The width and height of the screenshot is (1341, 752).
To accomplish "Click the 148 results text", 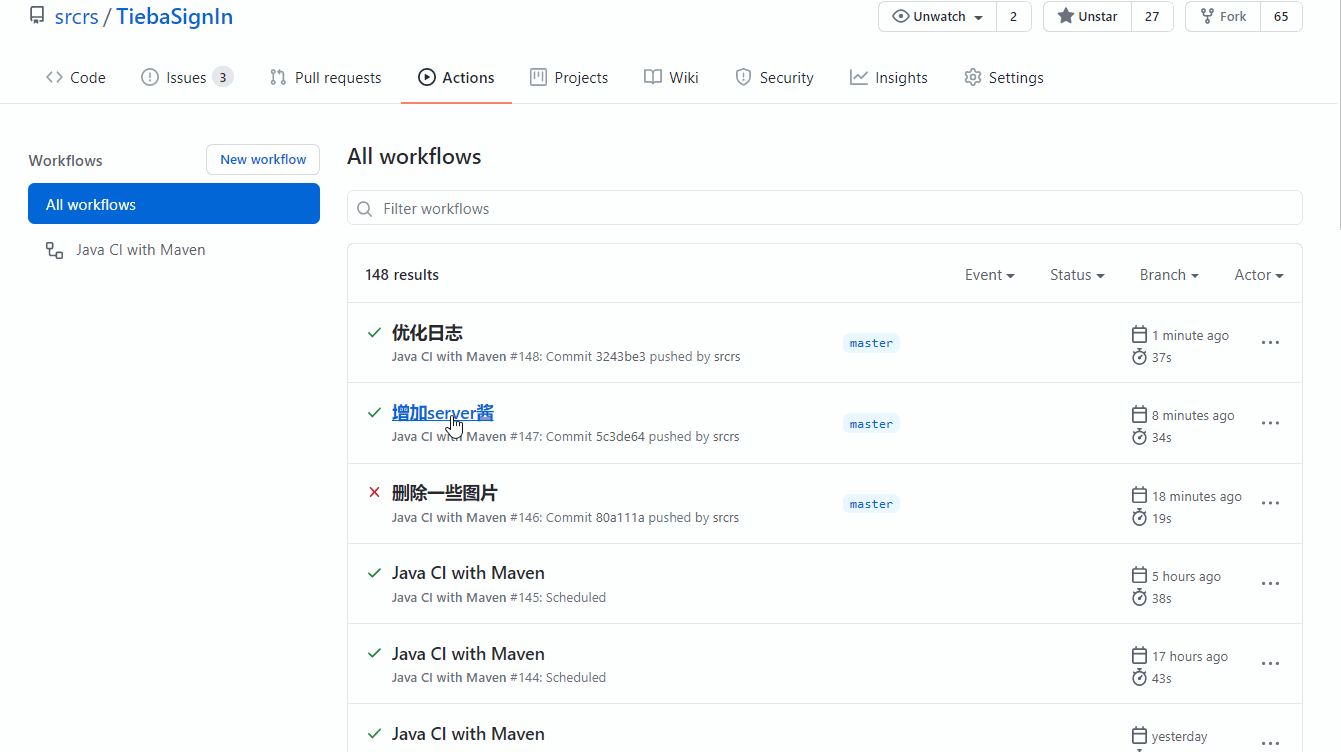I will pyautogui.click(x=402, y=275).
